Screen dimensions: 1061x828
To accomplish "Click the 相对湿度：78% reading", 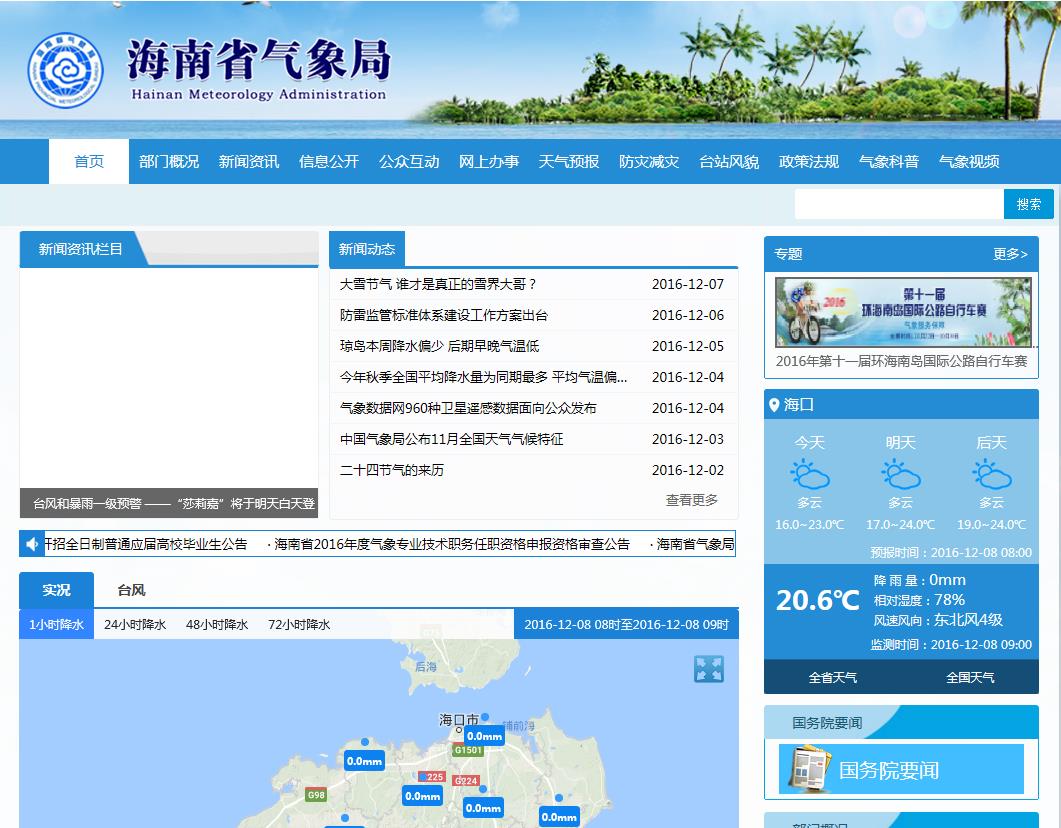I will point(919,600).
